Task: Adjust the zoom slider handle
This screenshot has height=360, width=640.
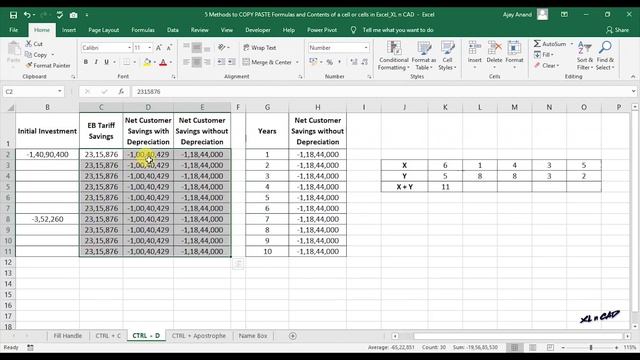Action: click(591, 347)
